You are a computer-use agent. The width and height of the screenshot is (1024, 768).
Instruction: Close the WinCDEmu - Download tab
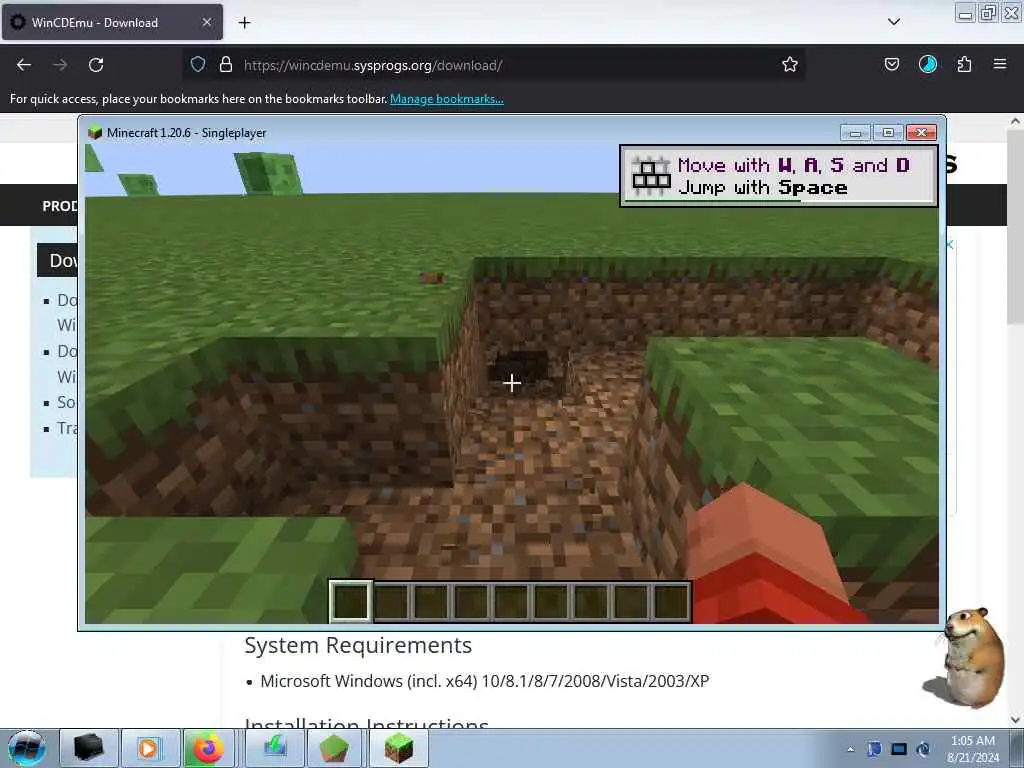206,22
